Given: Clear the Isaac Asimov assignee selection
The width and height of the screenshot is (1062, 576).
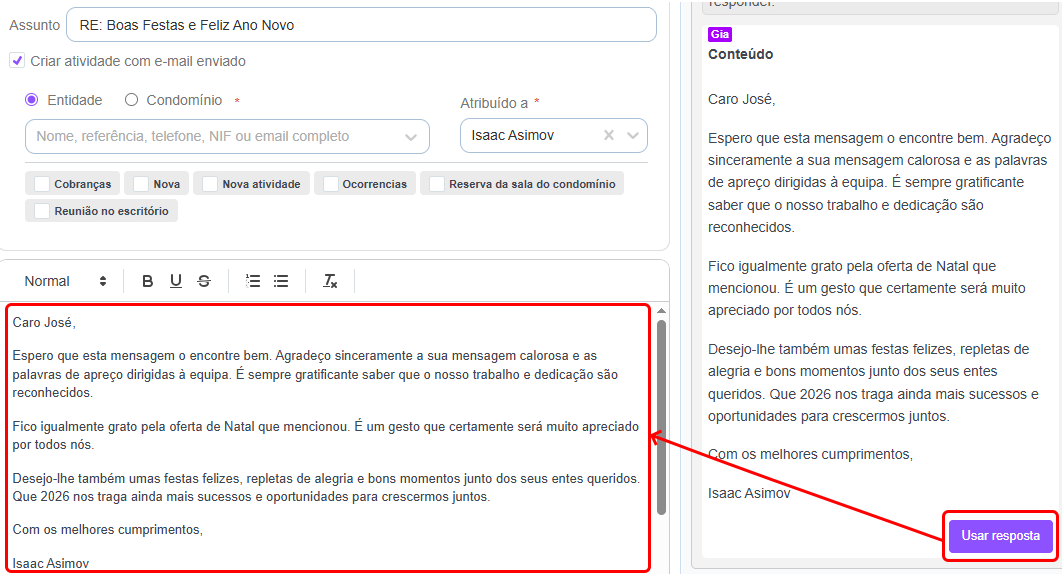Looking at the screenshot, I should click(x=609, y=136).
